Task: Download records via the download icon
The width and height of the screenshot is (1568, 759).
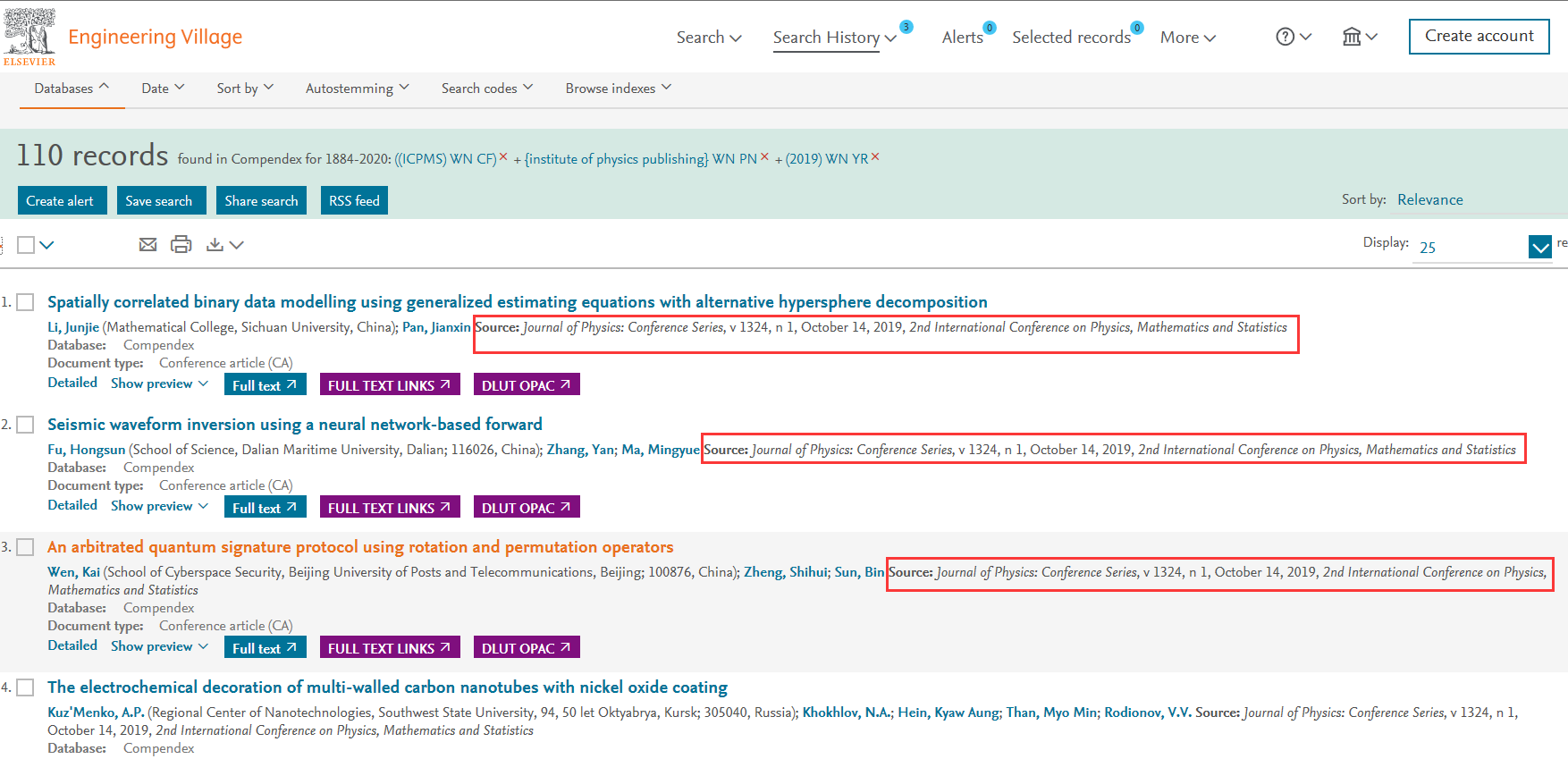Action: pos(215,244)
